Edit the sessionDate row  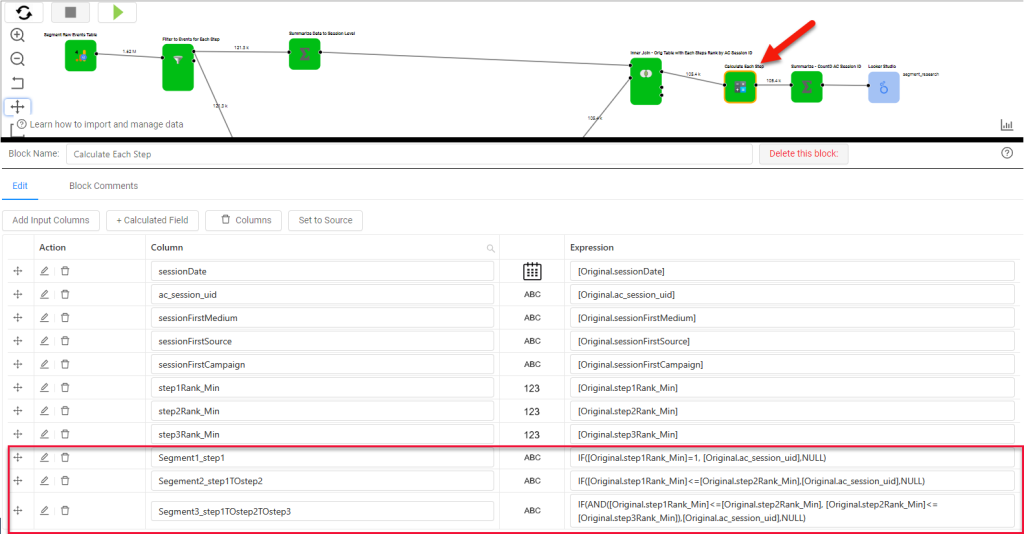click(44, 271)
